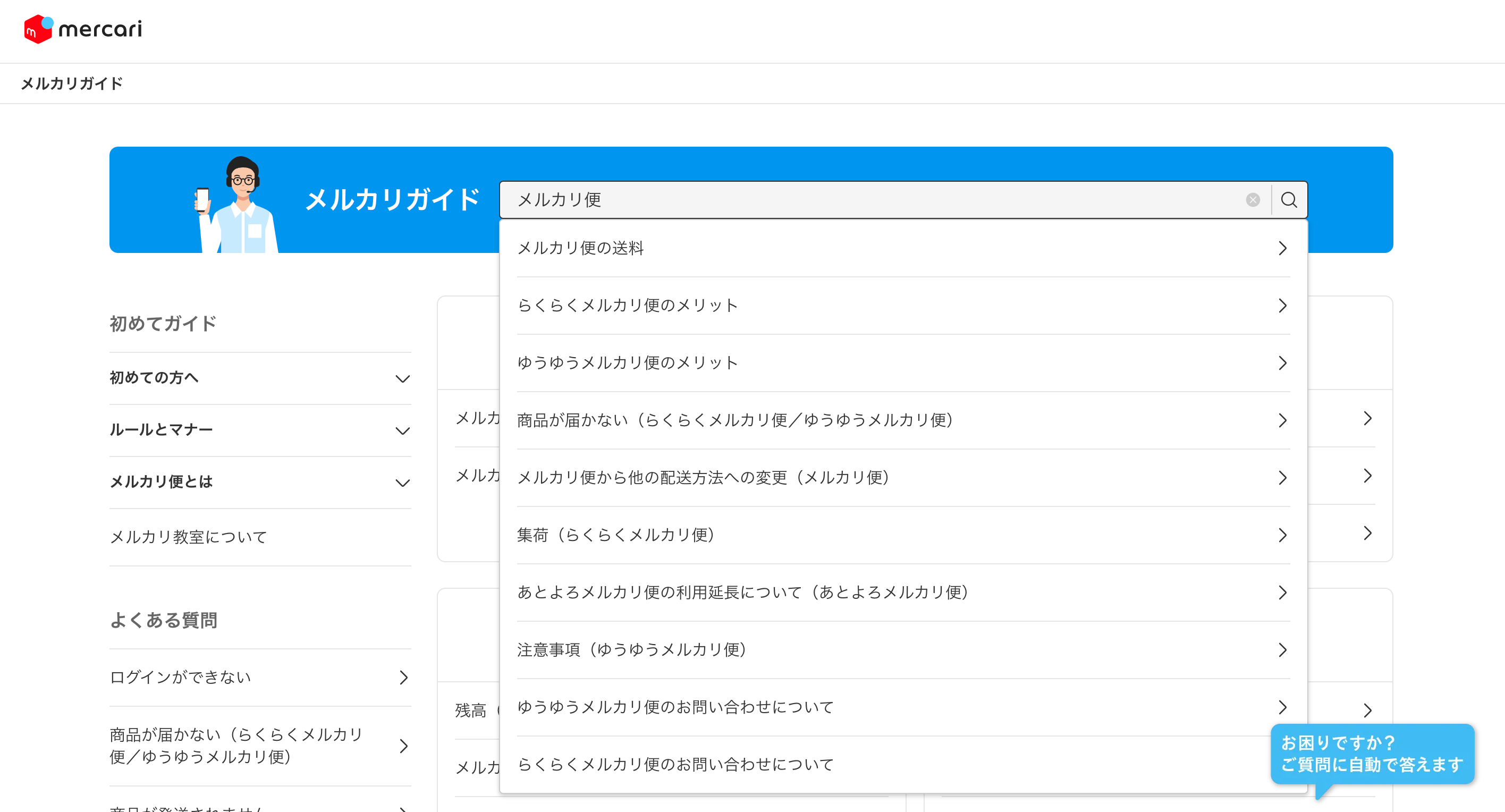This screenshot has width=1505, height=812.
Task: Click the メルカリガイド banner title
Action: click(x=392, y=200)
